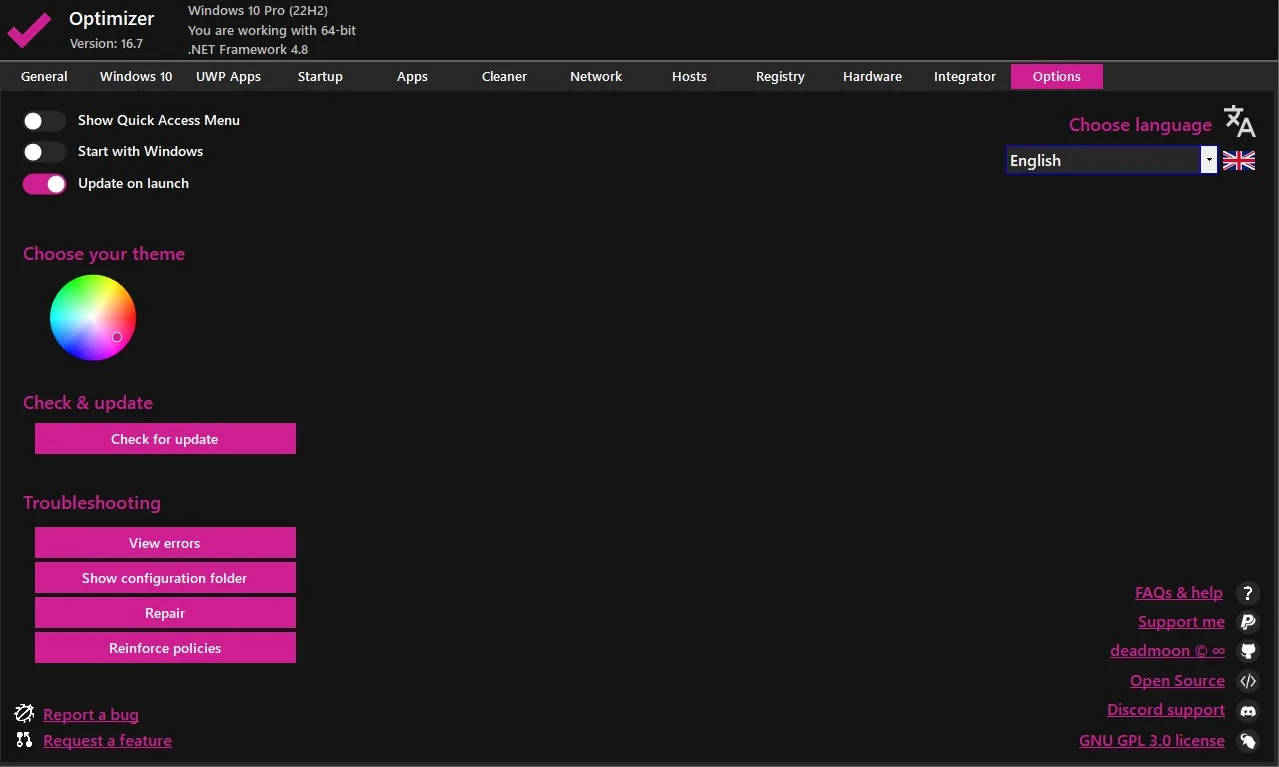Click the Request a feature link
Image resolution: width=1279 pixels, height=767 pixels.
point(108,741)
